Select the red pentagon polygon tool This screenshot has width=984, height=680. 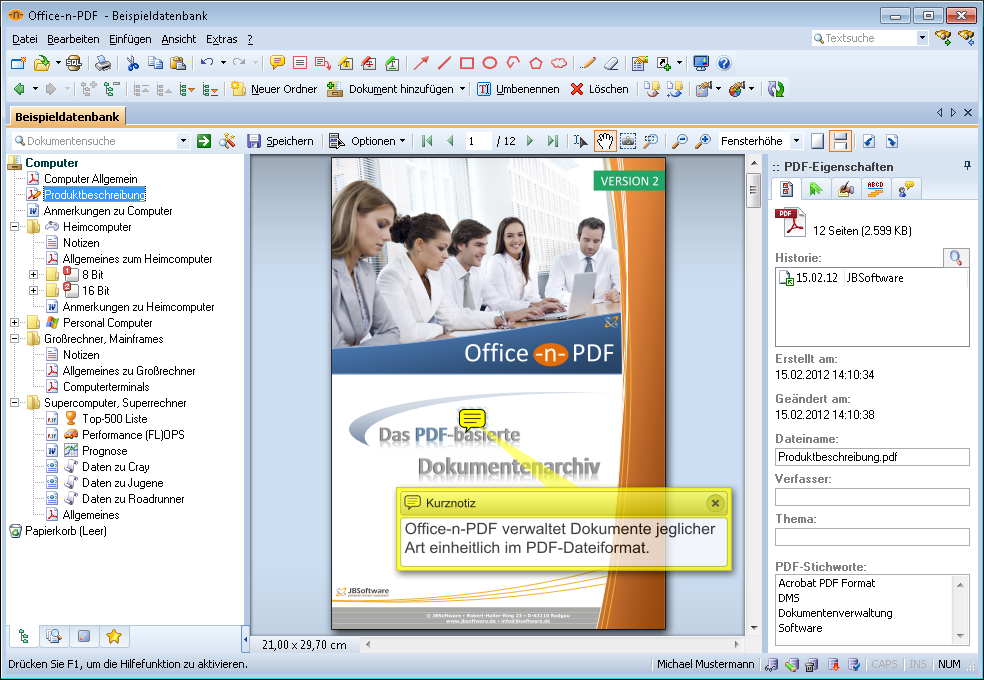pyautogui.click(x=535, y=63)
